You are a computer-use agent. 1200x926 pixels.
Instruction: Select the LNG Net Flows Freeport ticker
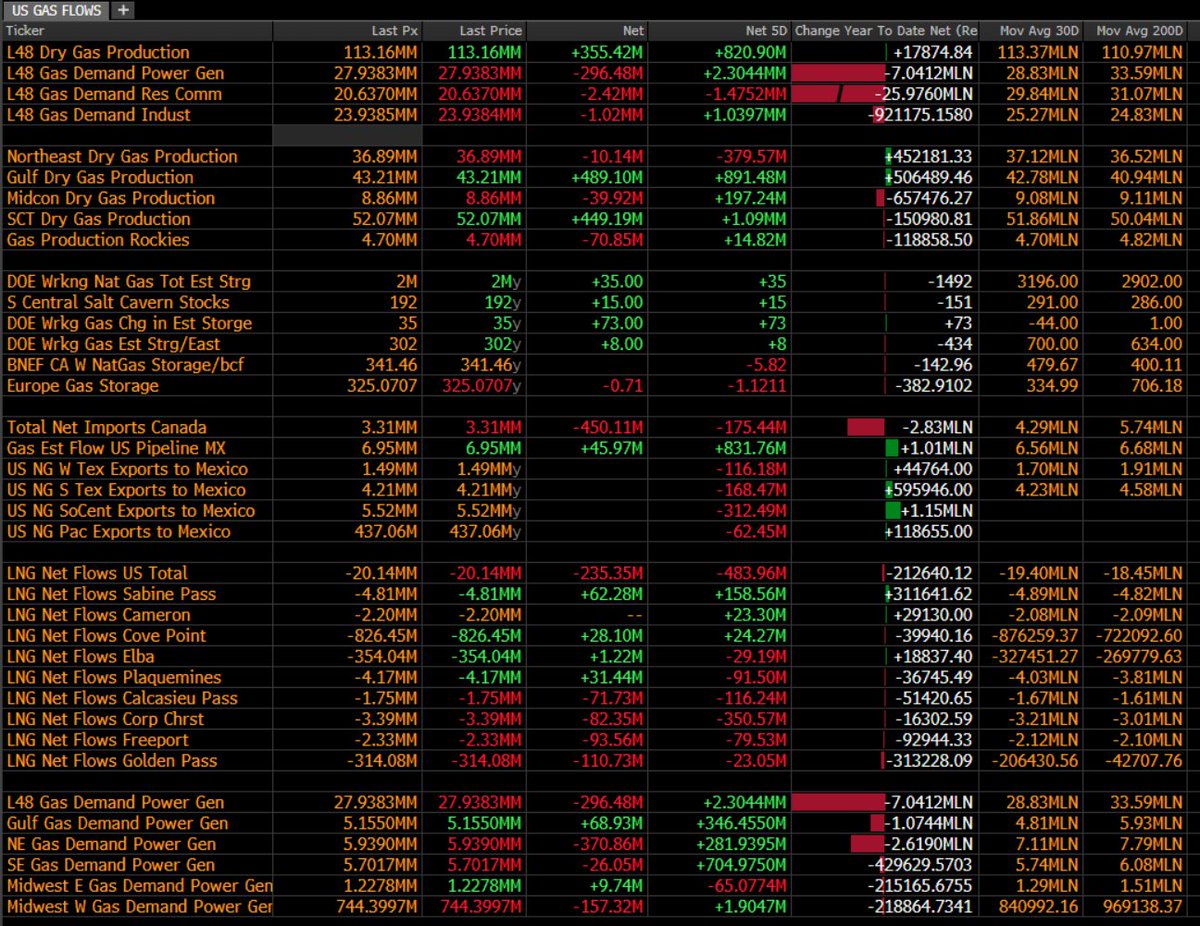[x=97, y=741]
